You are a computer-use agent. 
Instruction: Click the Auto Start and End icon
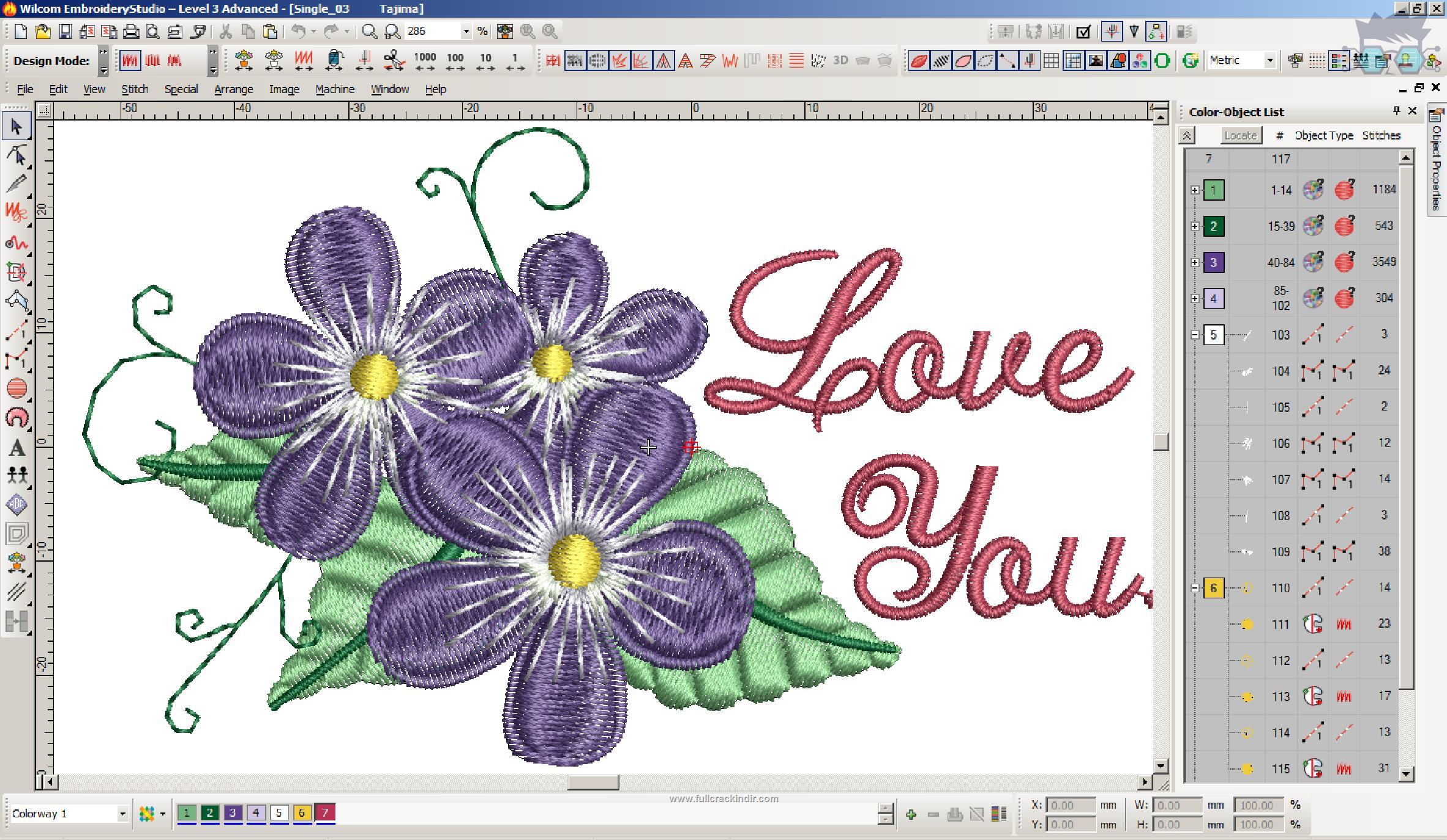(1156, 31)
